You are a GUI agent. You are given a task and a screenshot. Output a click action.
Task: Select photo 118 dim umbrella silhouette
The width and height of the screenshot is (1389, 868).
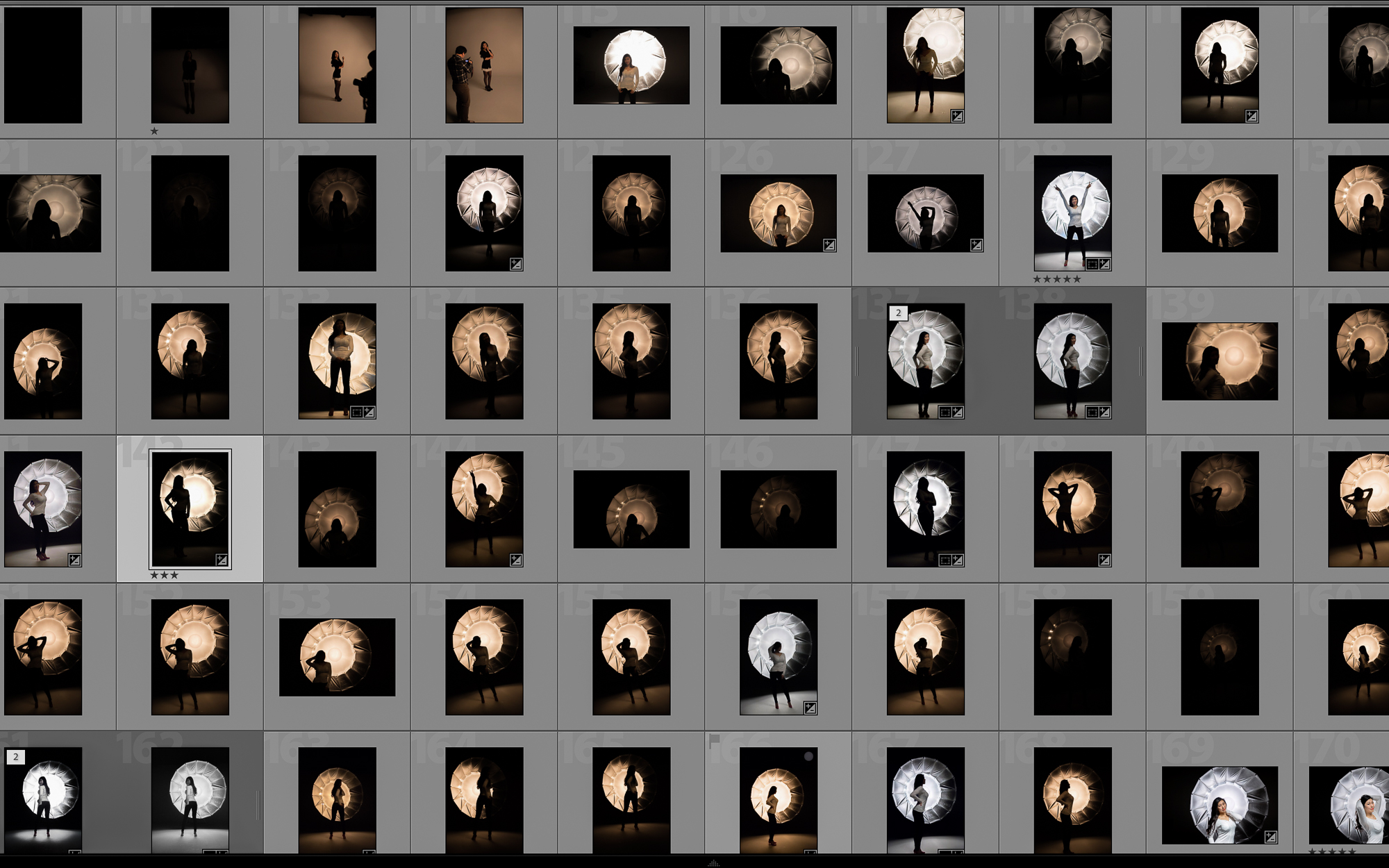pos(1073,65)
